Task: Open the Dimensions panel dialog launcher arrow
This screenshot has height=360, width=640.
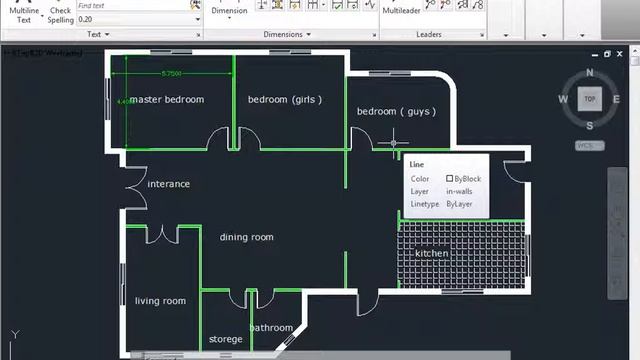Action: 374,35
